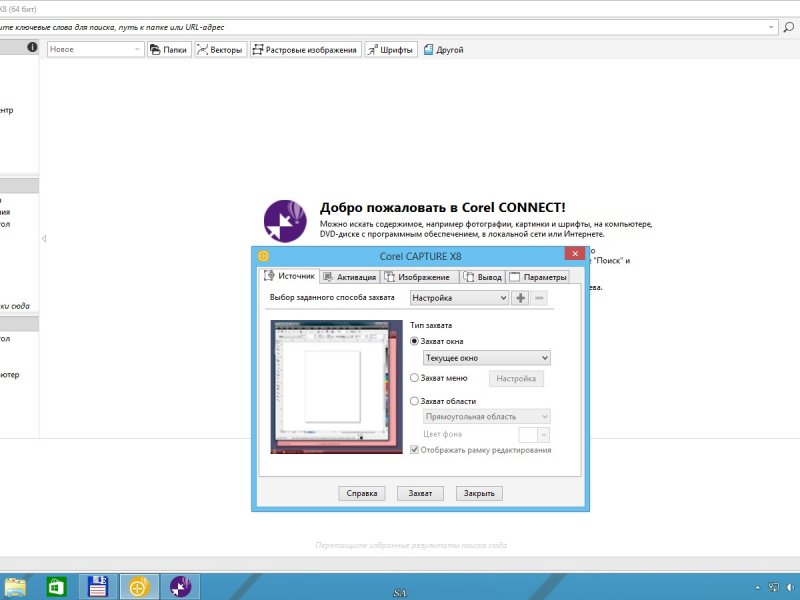The image size is (800, 600).
Task: Switch to the Источник tab
Action: point(289,276)
